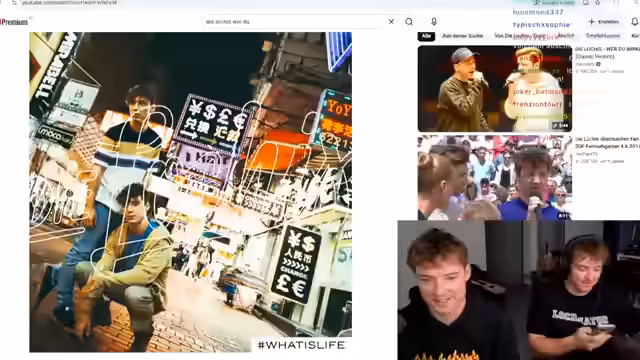Focus the YouTube search input field
Screen dimensions: 640x360
coord(294,22)
